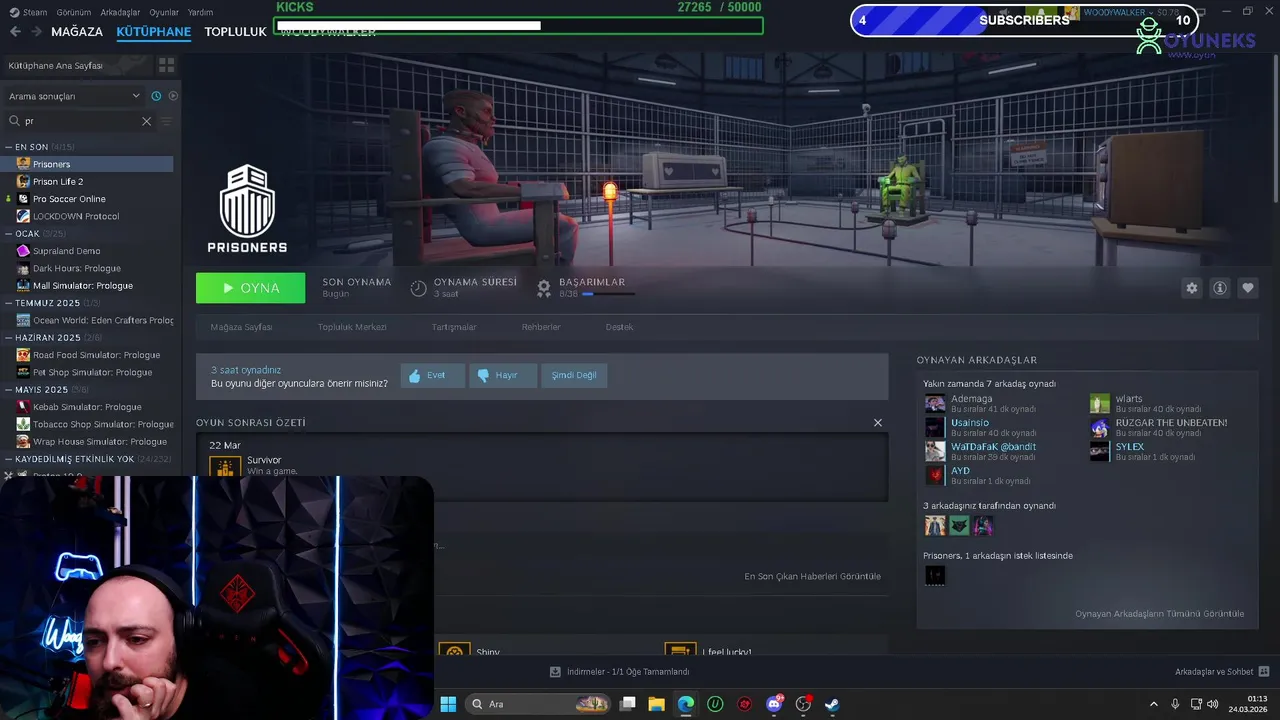Image resolution: width=1280 pixels, height=720 pixels.
Task: Click the Tobacco Shop Simulator: Prologue icon
Action: coord(23,424)
